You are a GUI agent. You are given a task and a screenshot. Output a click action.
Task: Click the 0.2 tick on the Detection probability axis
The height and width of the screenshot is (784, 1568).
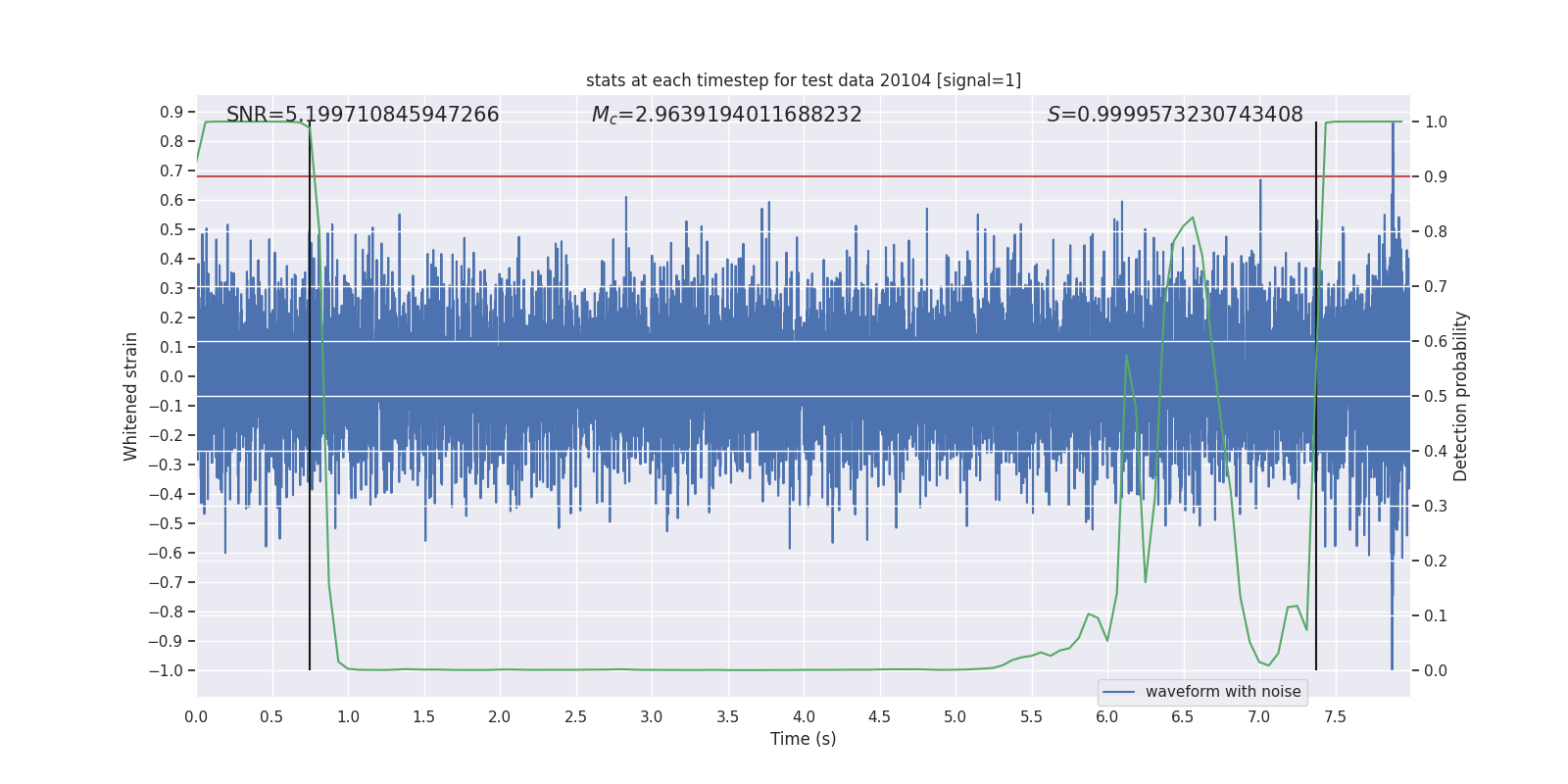(1436, 562)
